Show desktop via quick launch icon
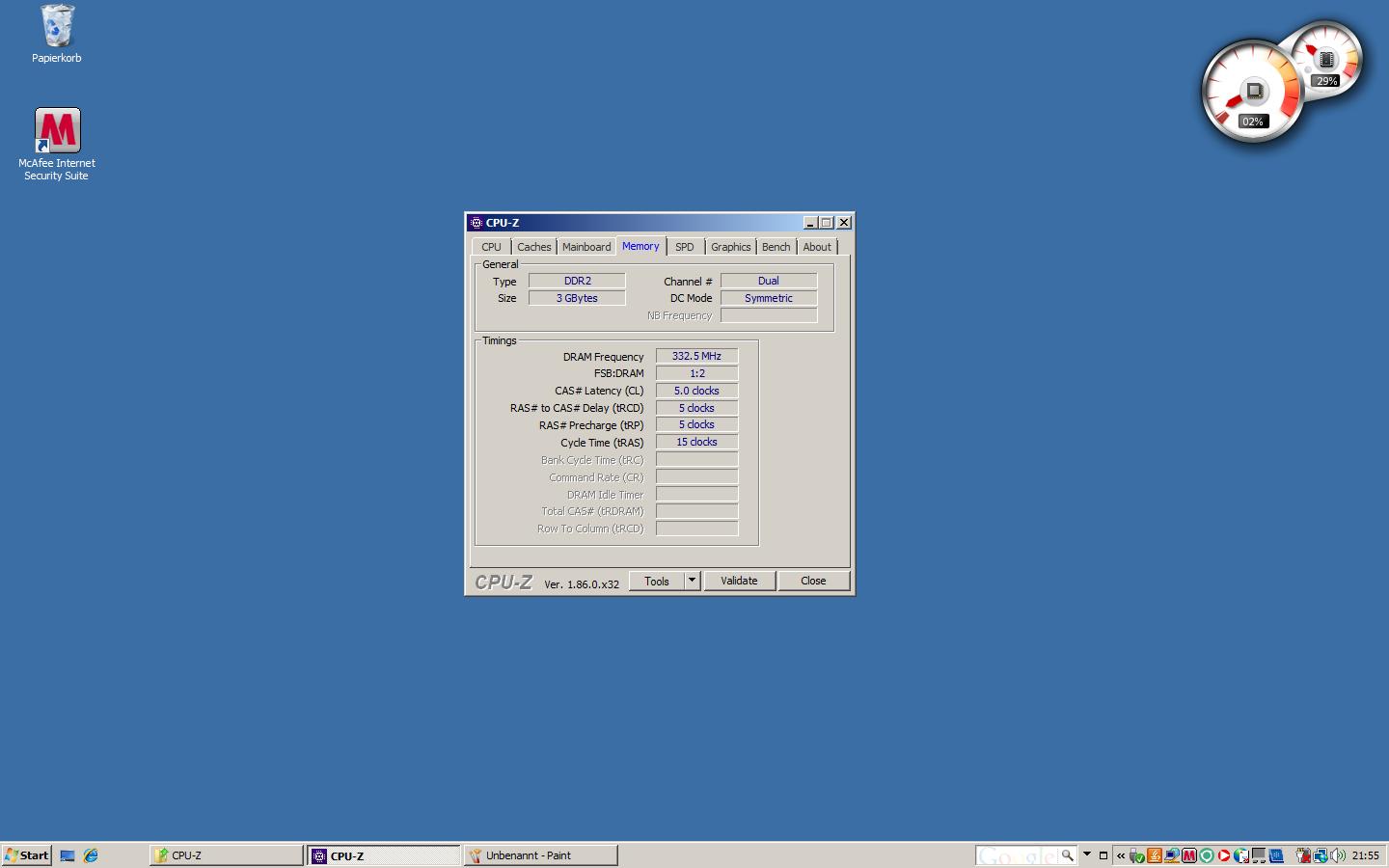Screen dimensions: 1389x868 tap(68, 855)
